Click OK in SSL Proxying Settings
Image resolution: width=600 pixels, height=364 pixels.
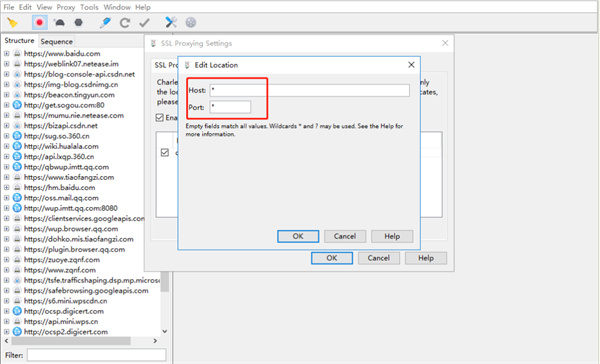pyautogui.click(x=332, y=258)
